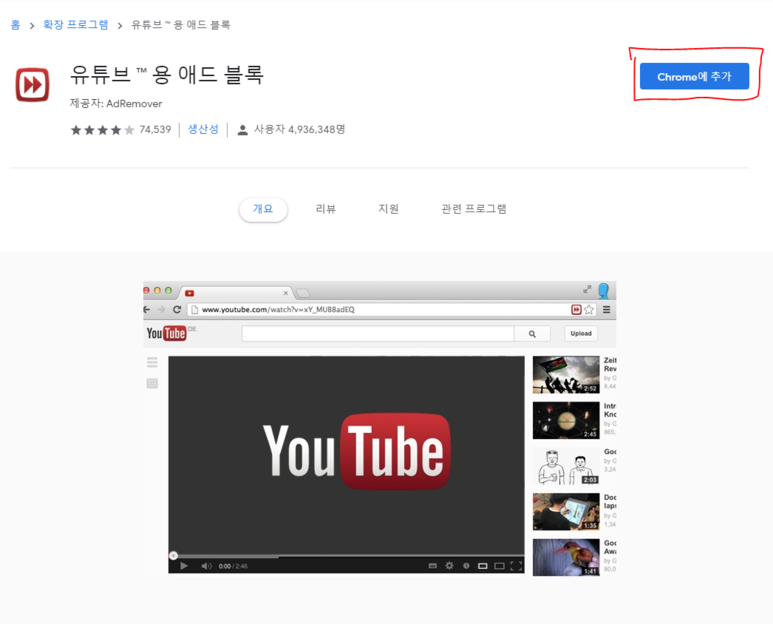The width and height of the screenshot is (773, 624).
Task: Open the bird video thumbnail 1:41
Action: point(566,557)
